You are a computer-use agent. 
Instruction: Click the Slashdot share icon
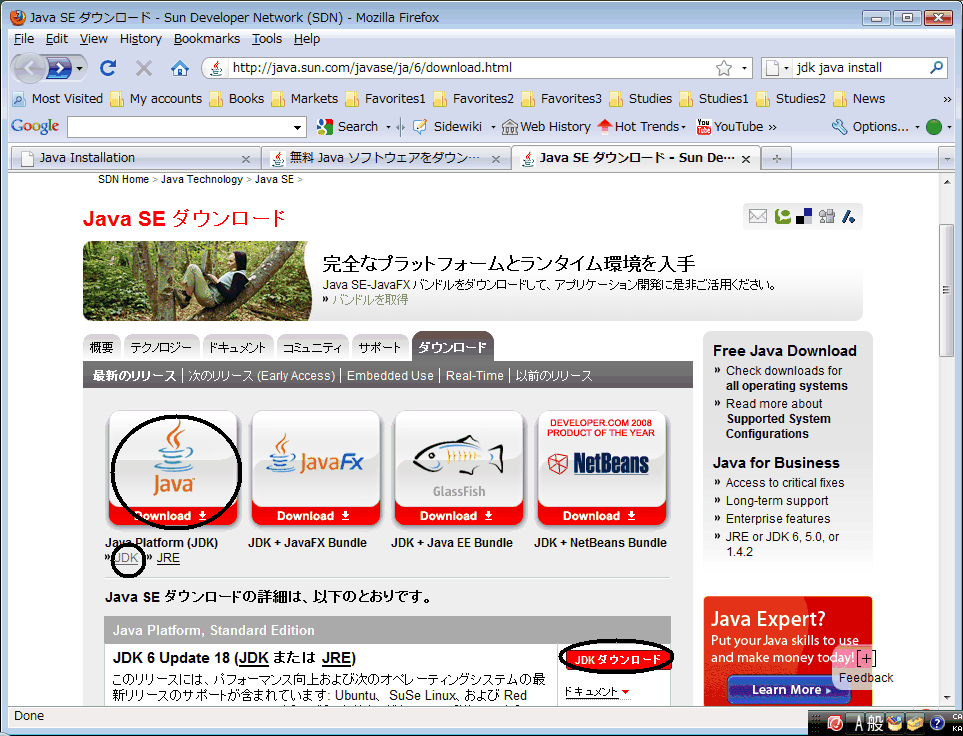tap(849, 216)
